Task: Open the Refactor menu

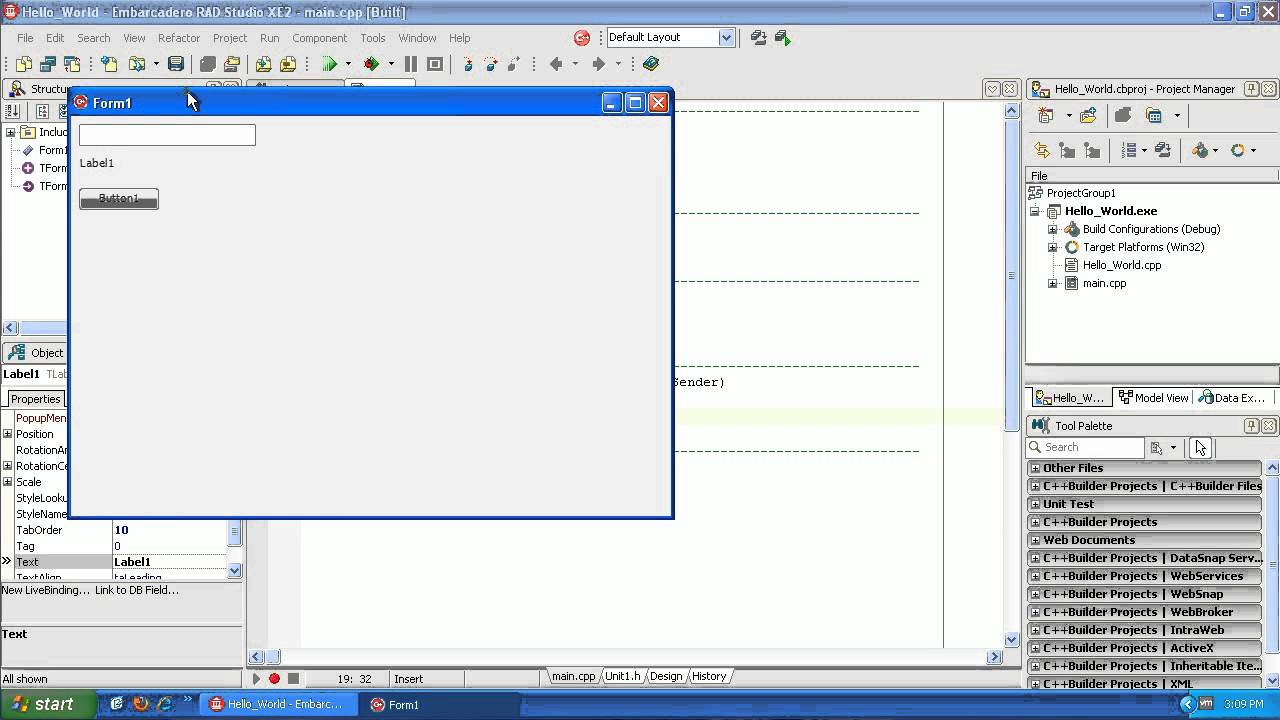Action: pyautogui.click(x=179, y=38)
